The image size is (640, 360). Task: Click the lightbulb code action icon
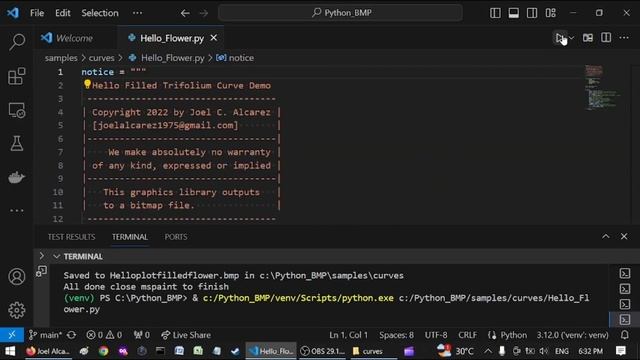pos(87,84)
